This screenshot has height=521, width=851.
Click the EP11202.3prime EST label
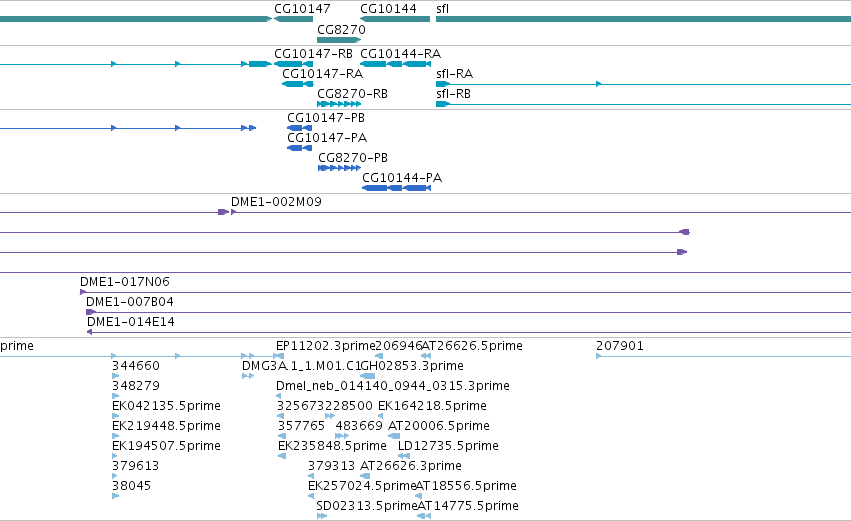click(325, 346)
